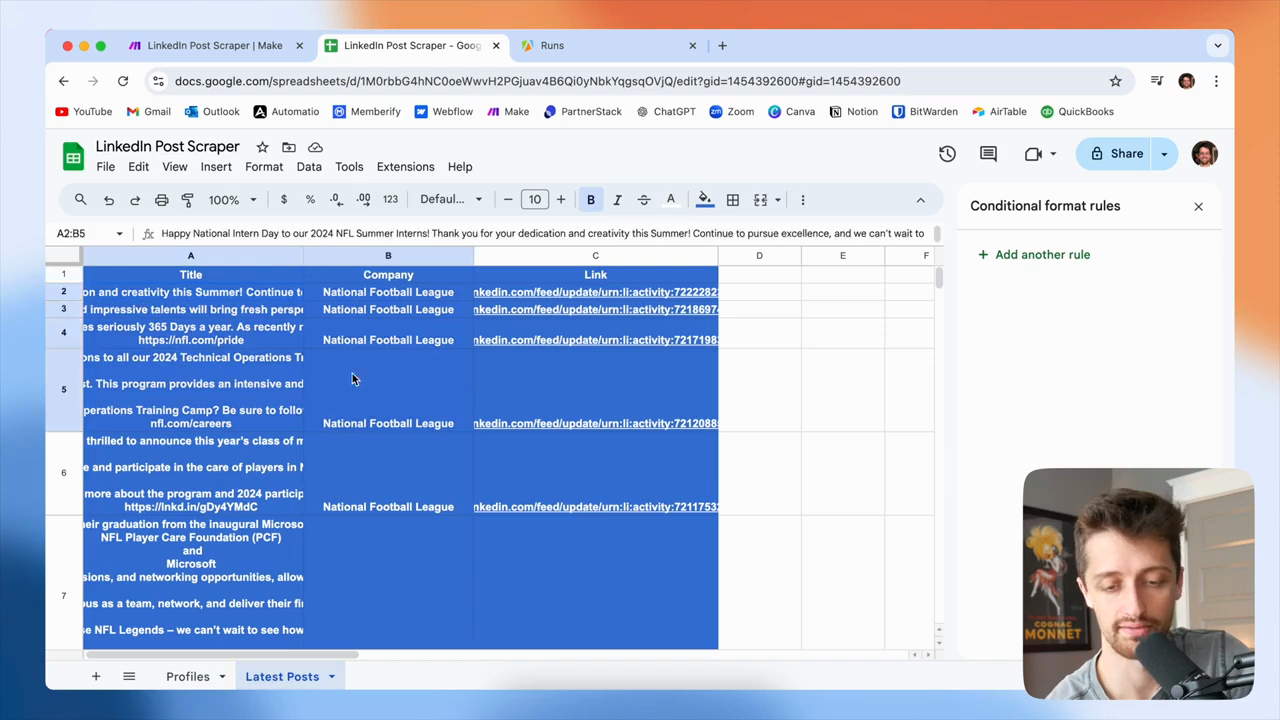
Task: Click the horizontal scrollbar of the sheet
Action: coord(222,655)
